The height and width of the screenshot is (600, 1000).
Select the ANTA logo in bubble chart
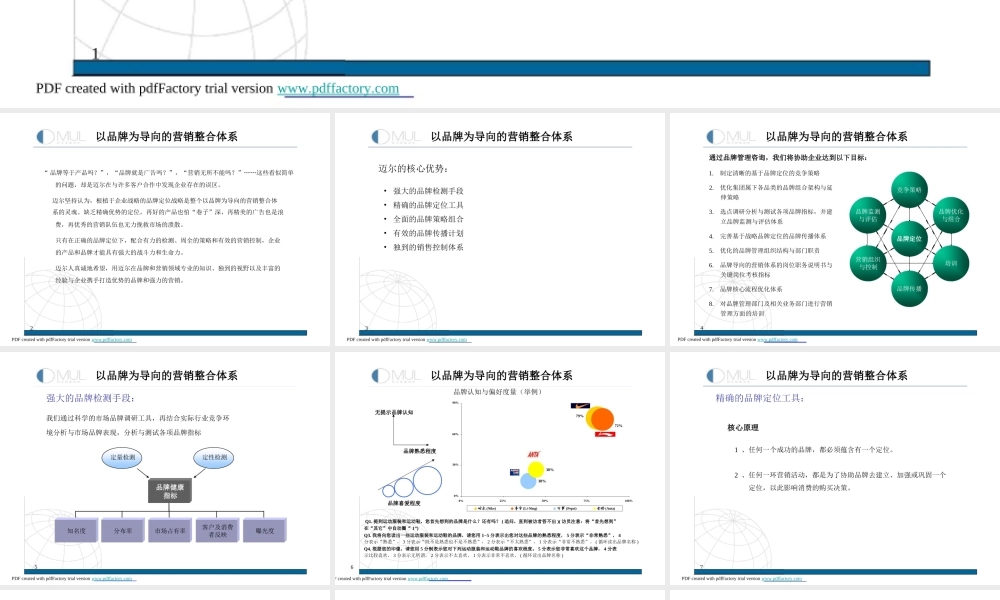534,453
